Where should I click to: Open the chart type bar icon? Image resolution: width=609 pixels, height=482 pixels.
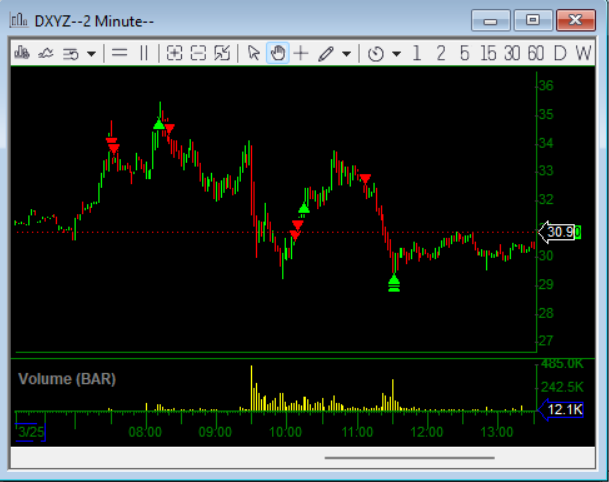(x=22, y=53)
